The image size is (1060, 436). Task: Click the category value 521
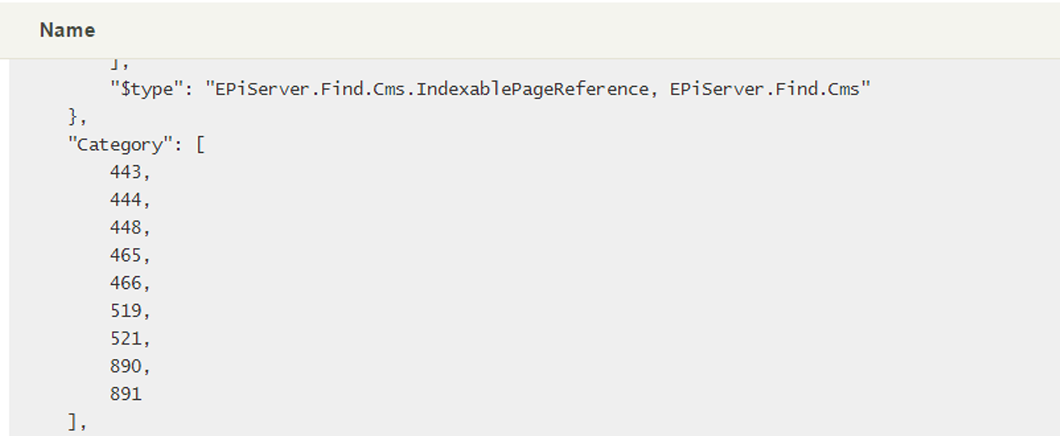(x=127, y=338)
